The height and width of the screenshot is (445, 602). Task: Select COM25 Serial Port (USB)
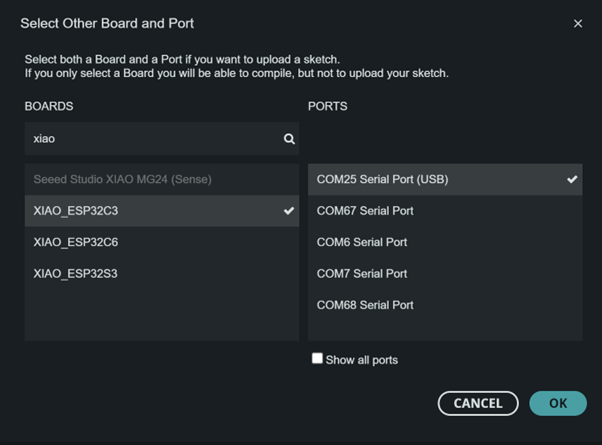(x=445, y=179)
